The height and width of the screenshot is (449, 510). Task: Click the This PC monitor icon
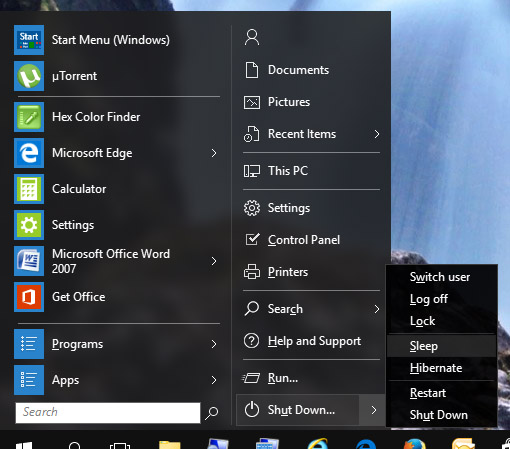pyautogui.click(x=252, y=171)
